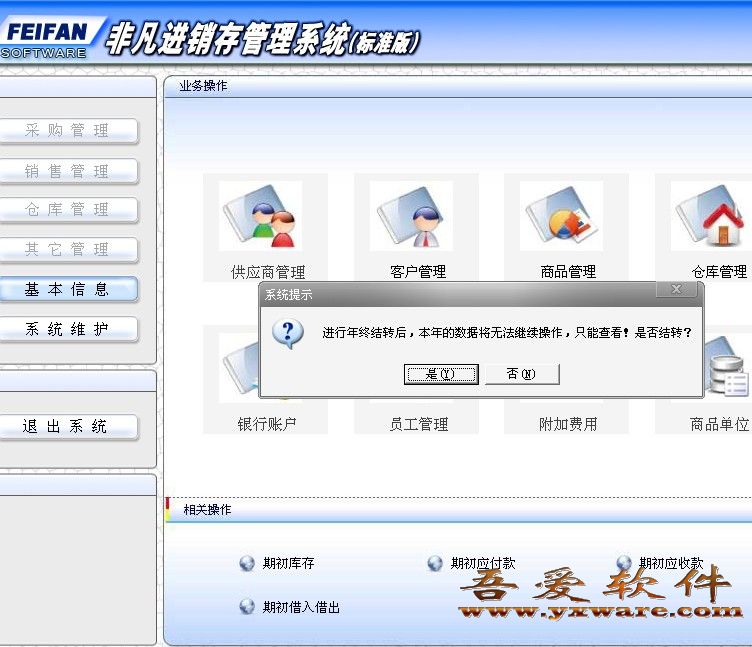This screenshot has height=647, width=752.
Task: Click the 客户管理 label
Action: 418,272
